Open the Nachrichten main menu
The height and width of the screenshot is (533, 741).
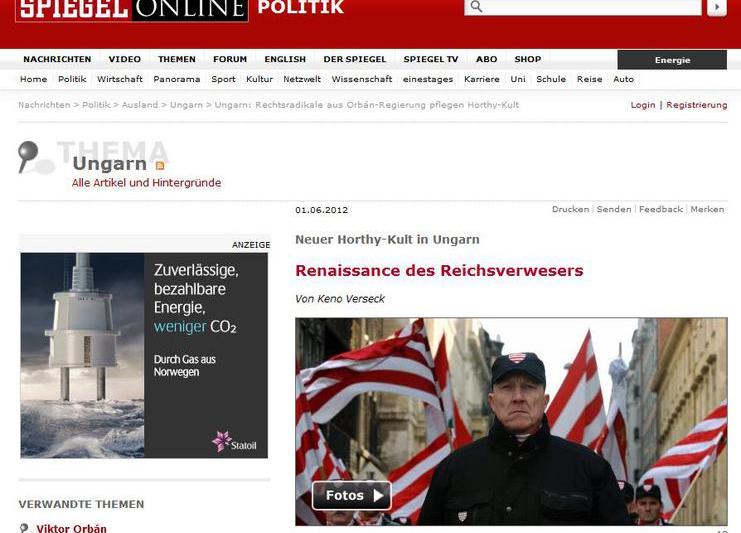(57, 59)
